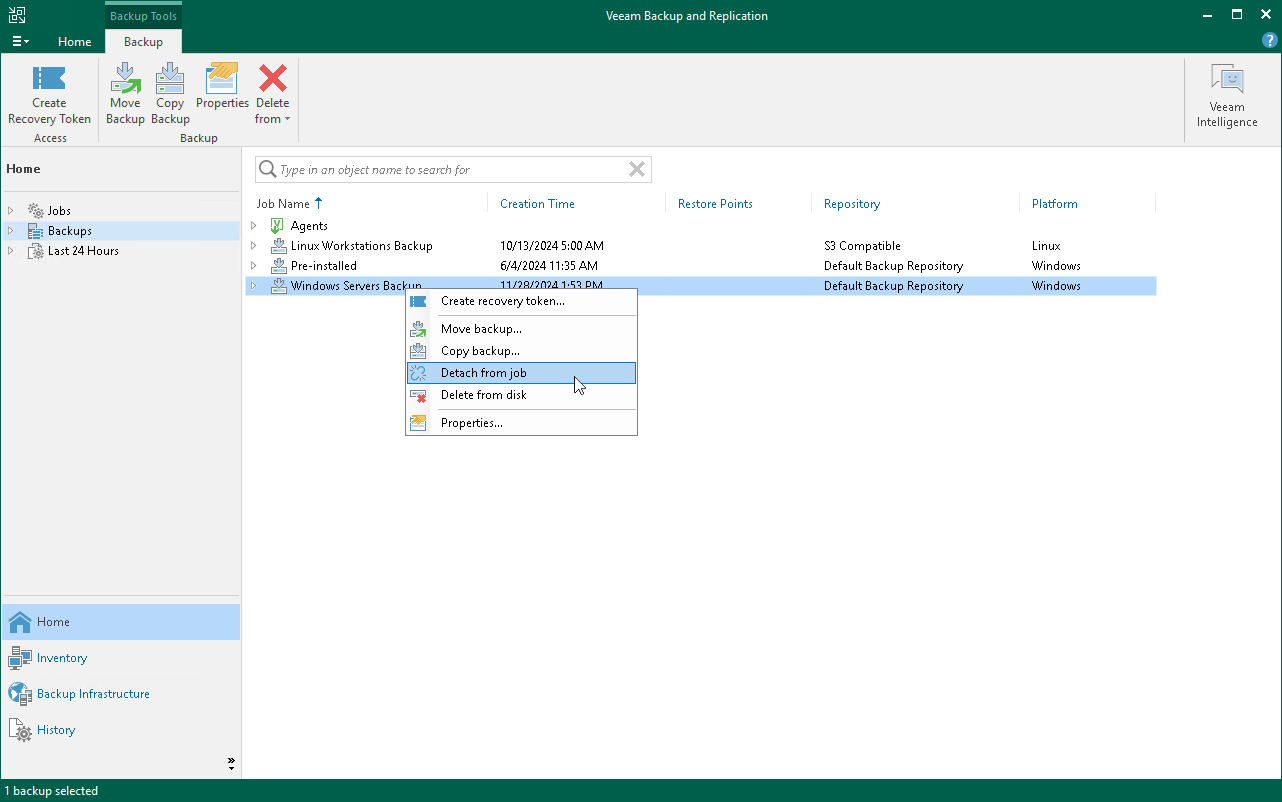Viewport: 1282px width, 802px height.
Task: Select the Backup ribbon tab
Action: (143, 42)
